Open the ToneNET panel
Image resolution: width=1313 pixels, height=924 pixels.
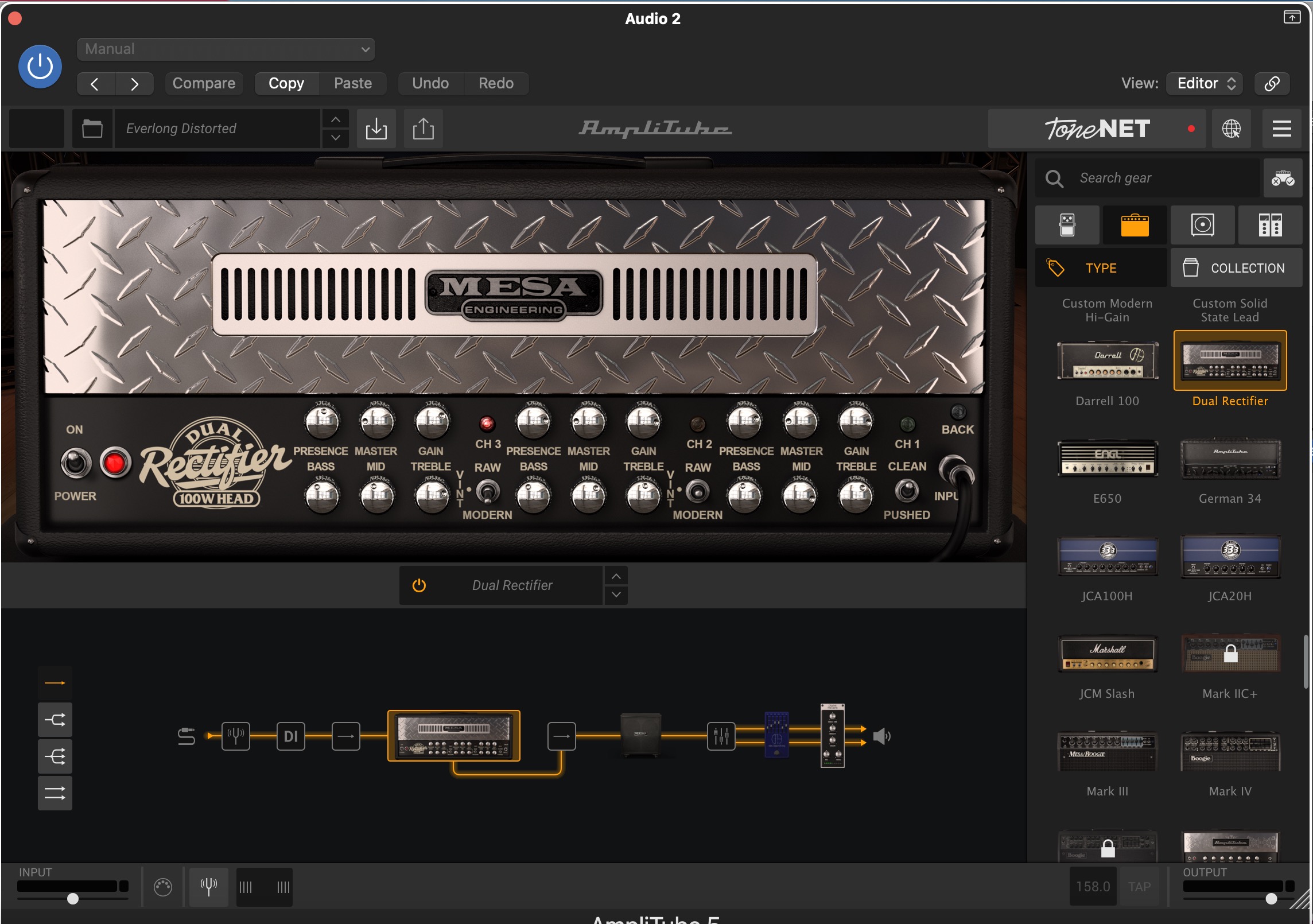point(1097,129)
